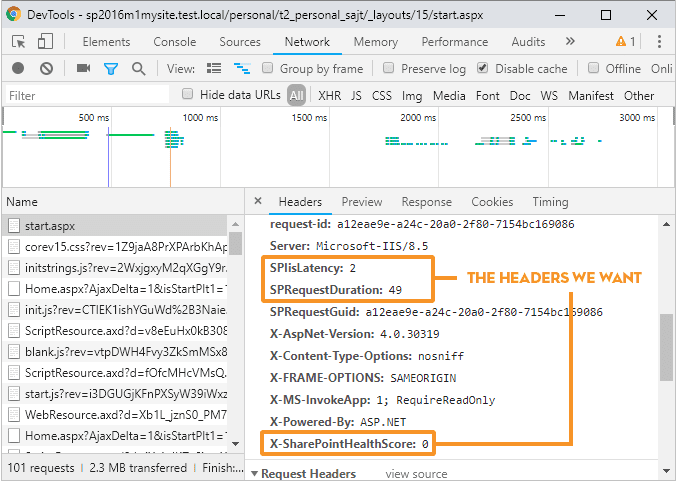The width and height of the screenshot is (676, 482).
Task: Switch to the Preview detail tab
Action: (362, 202)
